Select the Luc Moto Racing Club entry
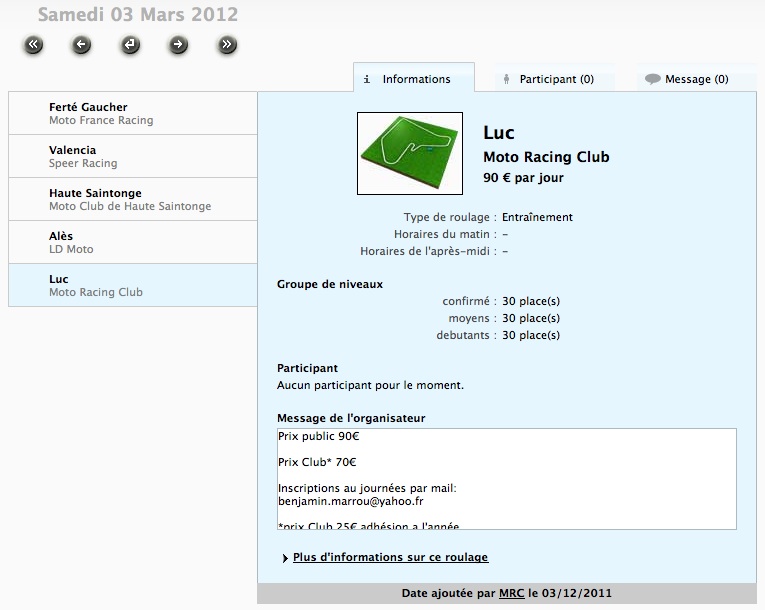Screen dimensions: 765x610 133,285
